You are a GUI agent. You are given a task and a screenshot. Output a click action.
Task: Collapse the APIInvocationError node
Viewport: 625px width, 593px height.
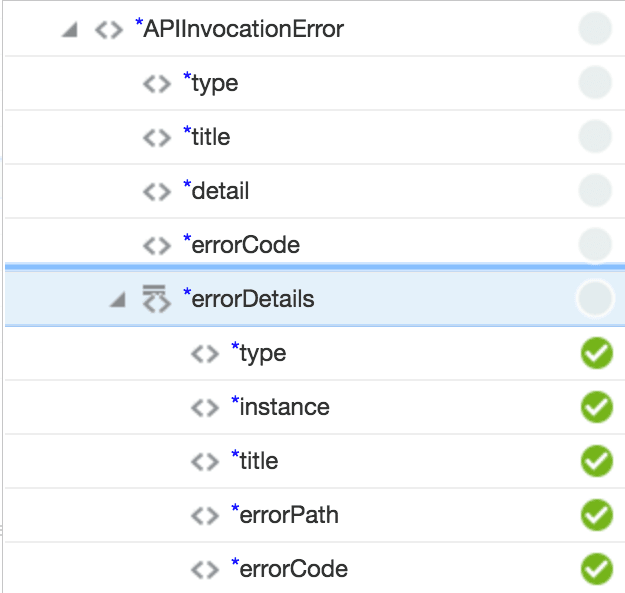[69, 29]
